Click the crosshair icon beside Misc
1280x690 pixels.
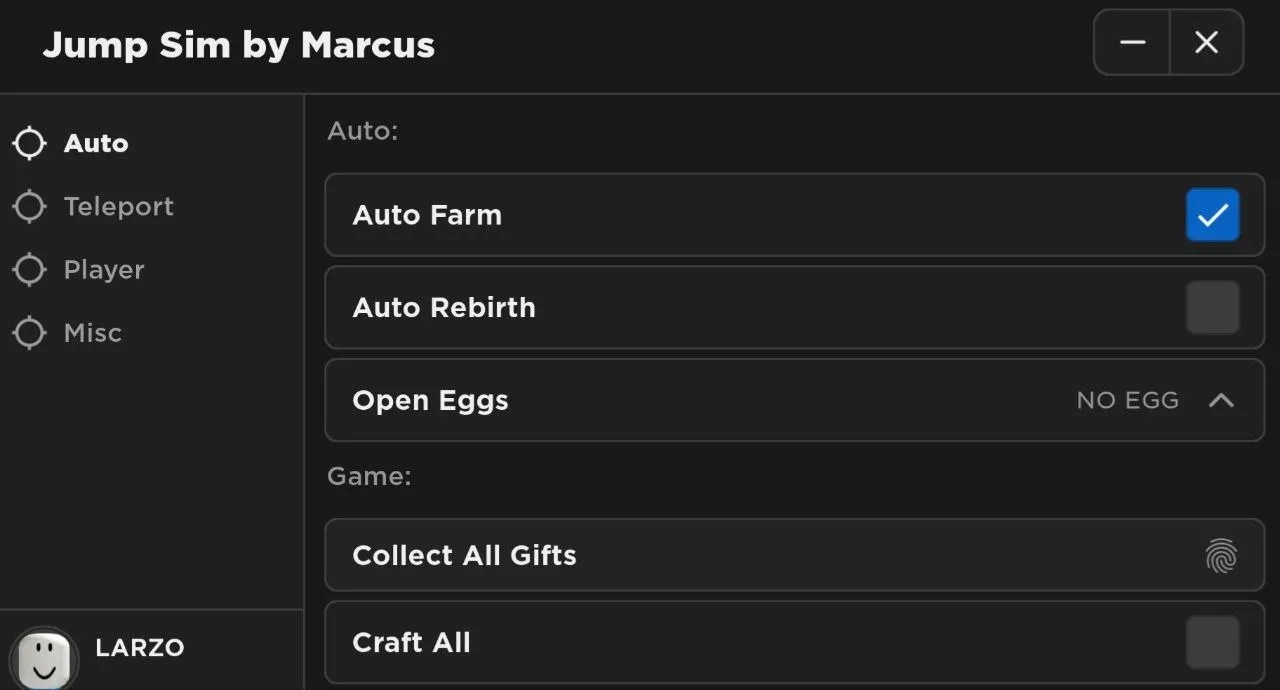coord(29,332)
